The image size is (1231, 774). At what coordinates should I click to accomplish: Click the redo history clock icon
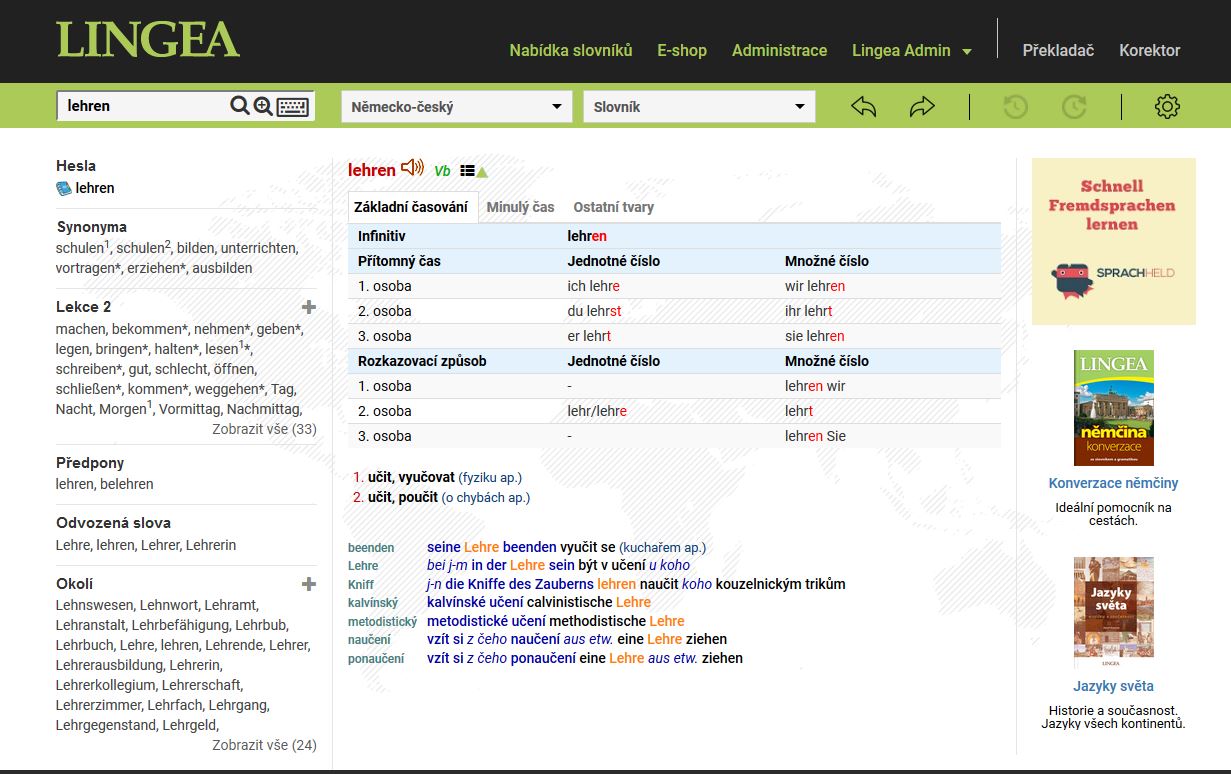tap(1074, 106)
